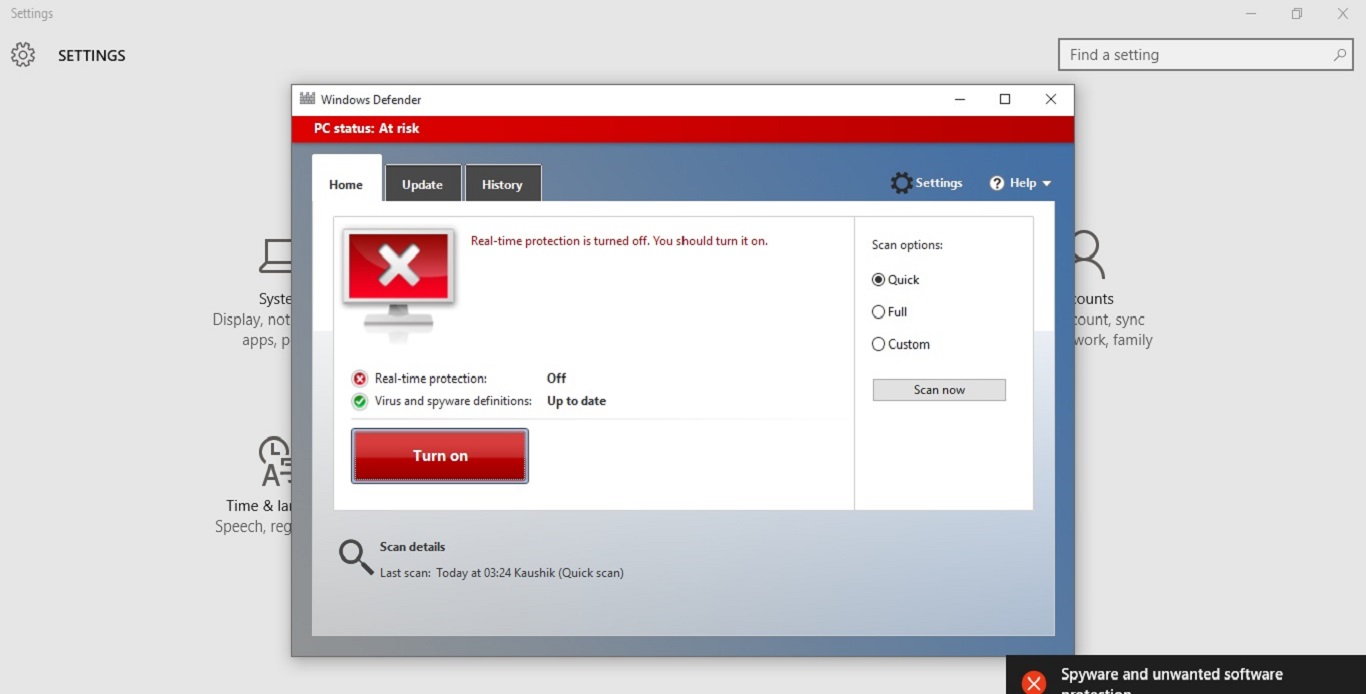Click the Scan options label
The width and height of the screenshot is (1366, 694).
pos(907,245)
